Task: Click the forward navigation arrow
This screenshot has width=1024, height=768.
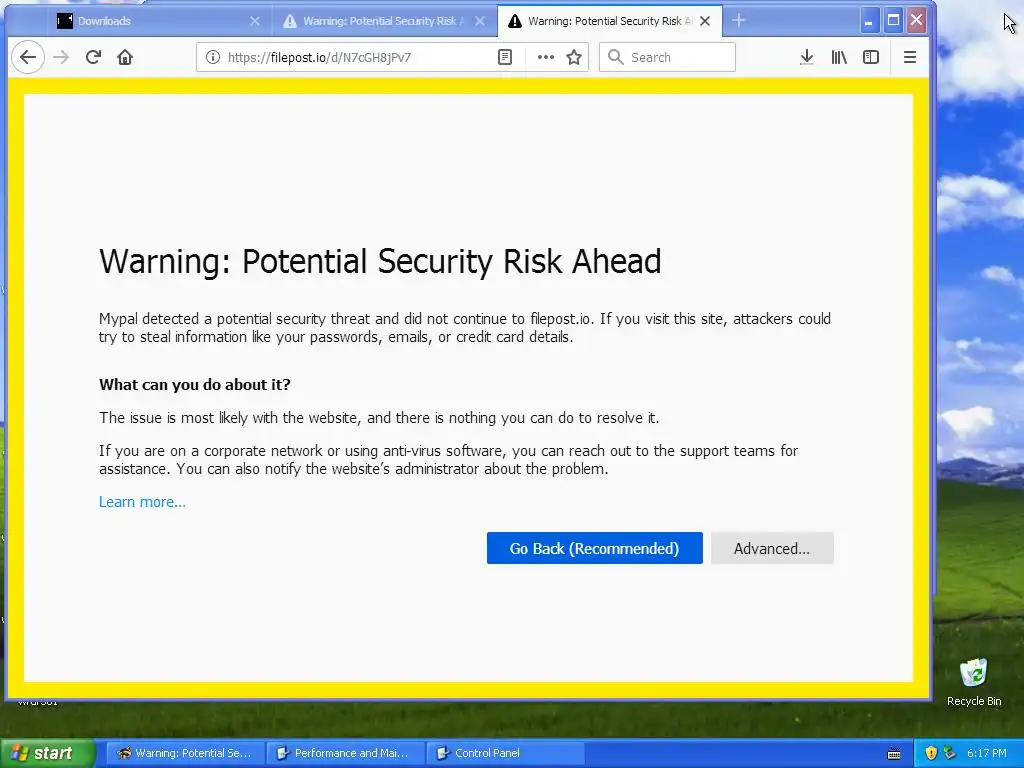Action: [x=61, y=57]
